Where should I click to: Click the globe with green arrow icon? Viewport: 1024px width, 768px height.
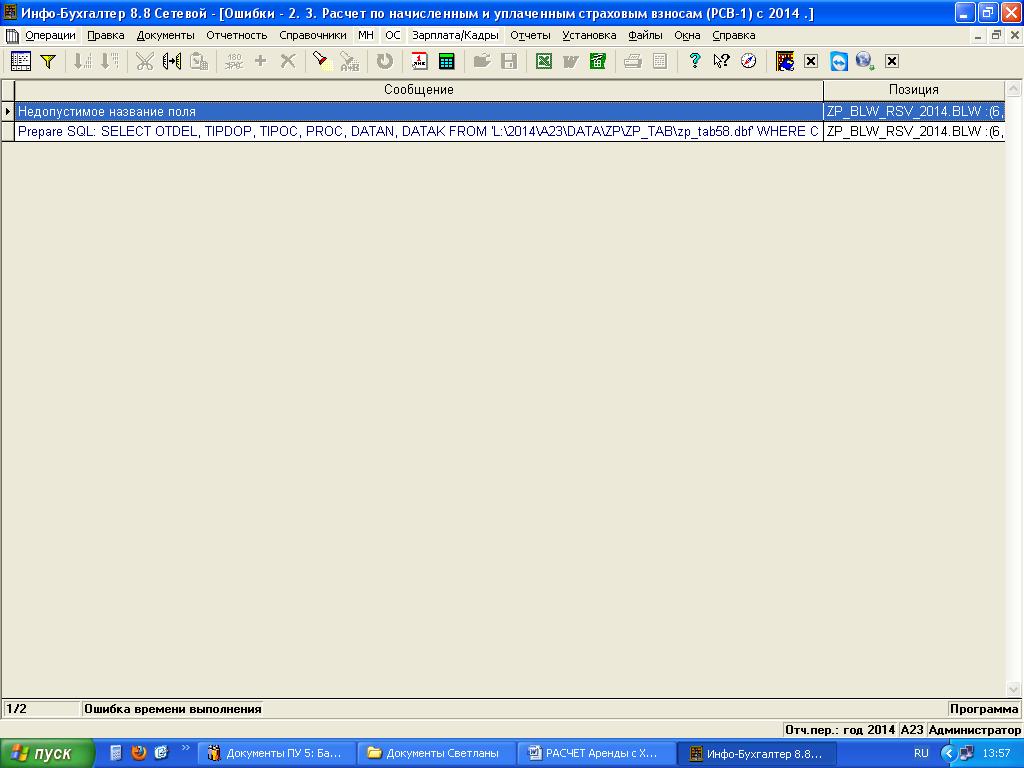[x=865, y=61]
